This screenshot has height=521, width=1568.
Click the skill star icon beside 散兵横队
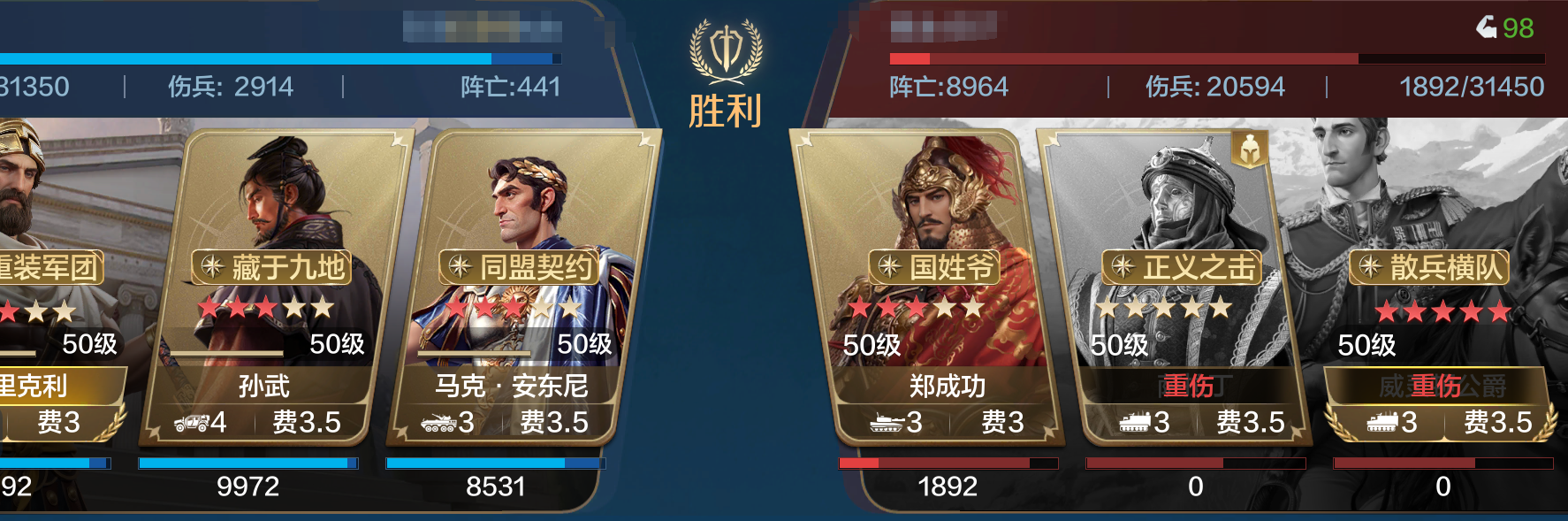point(1370,266)
